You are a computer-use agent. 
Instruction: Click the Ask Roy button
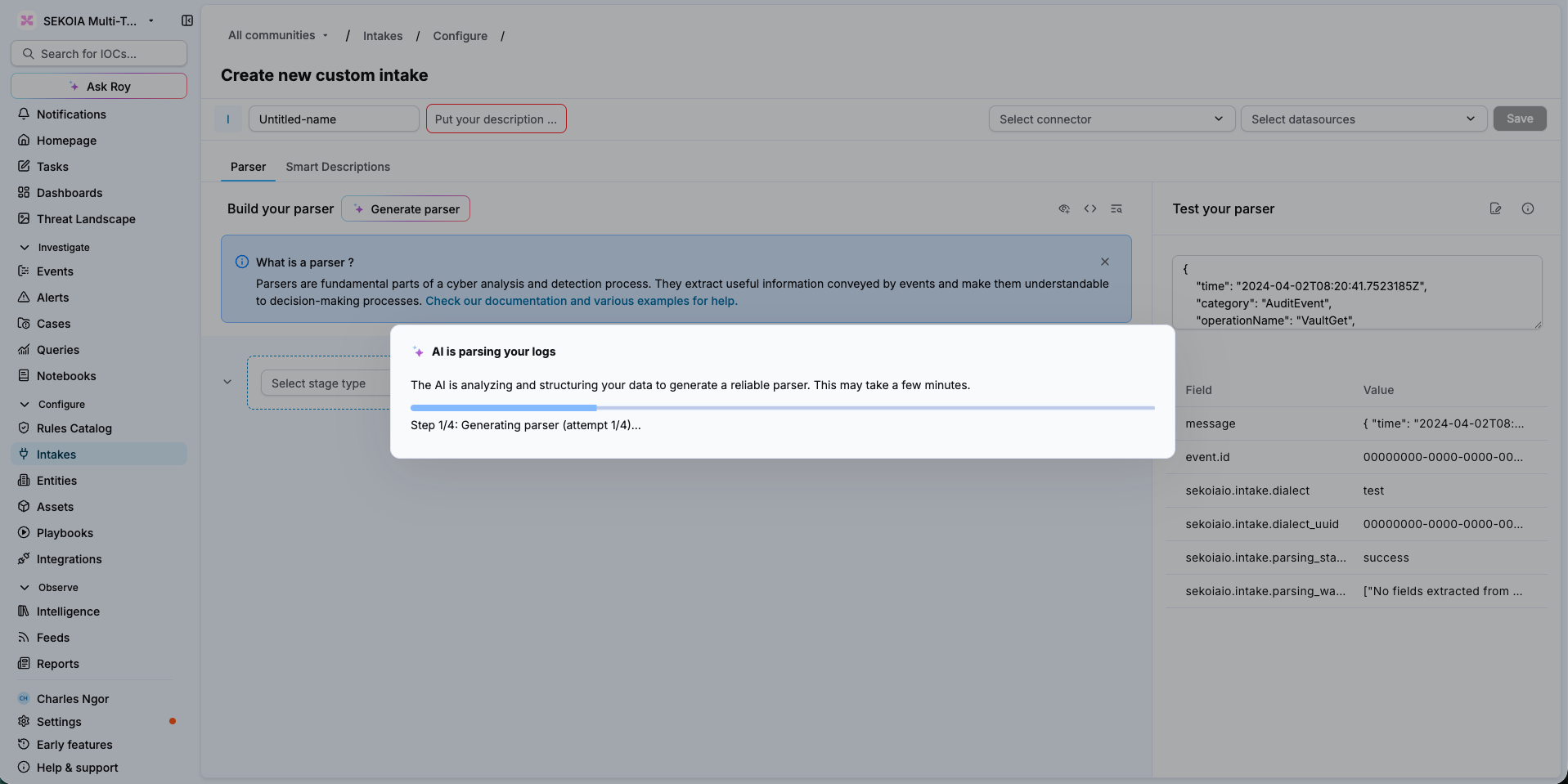pos(99,86)
